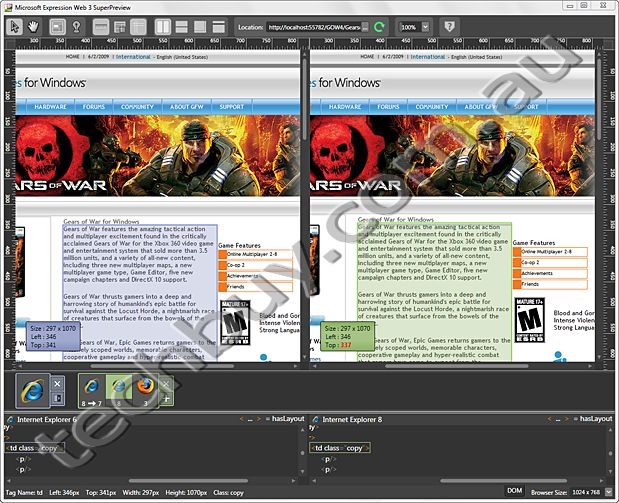Toggle the highlighted table-layout icon left of side-by-side
This screenshot has height=503, width=619.
[138, 27]
